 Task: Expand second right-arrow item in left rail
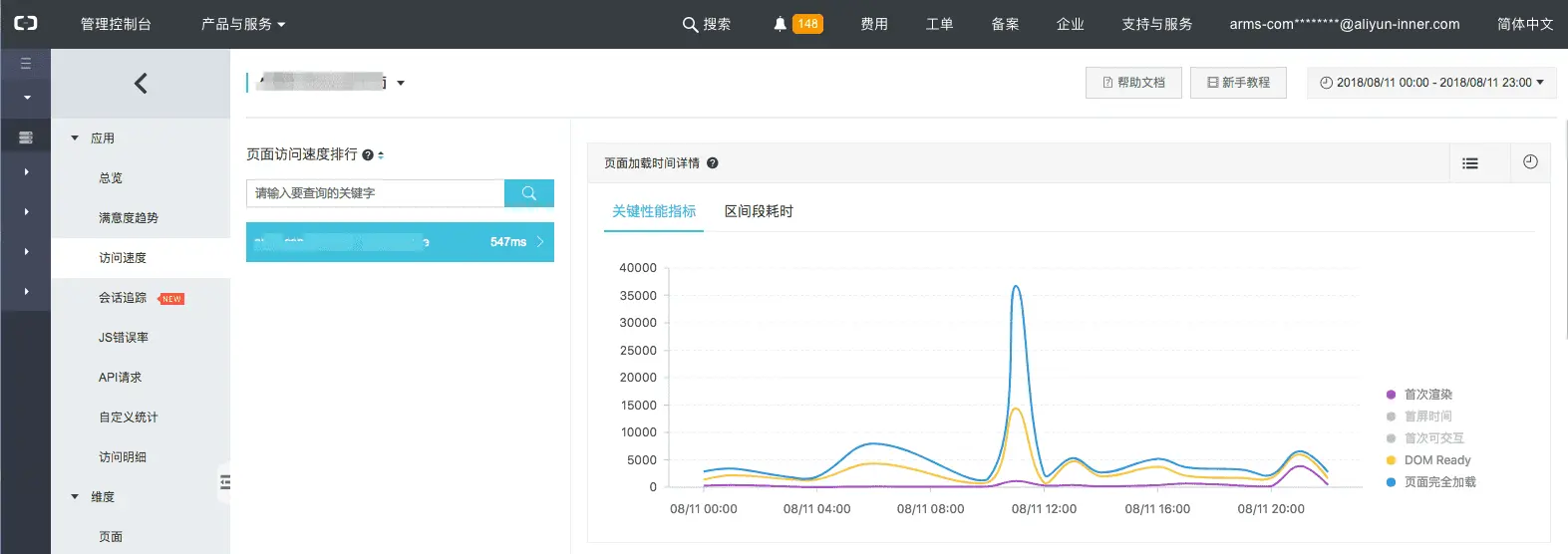point(26,211)
